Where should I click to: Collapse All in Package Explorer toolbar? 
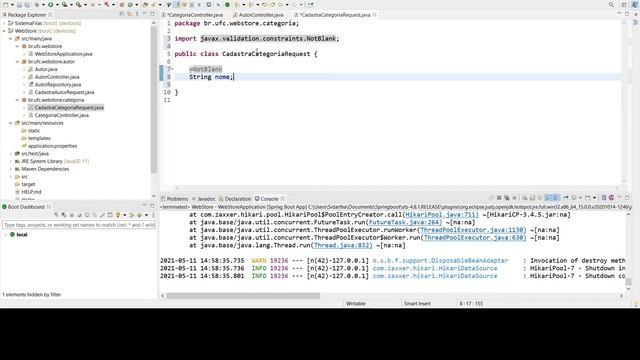click(122, 14)
